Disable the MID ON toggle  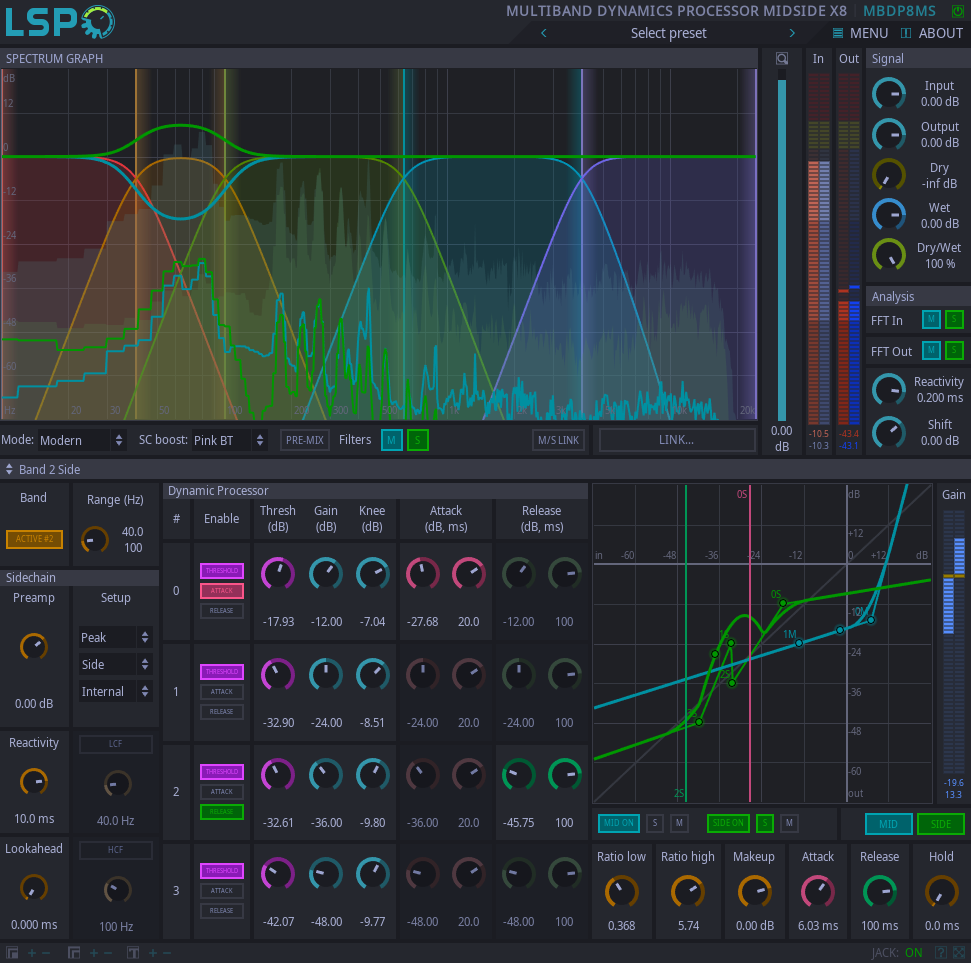[618, 823]
